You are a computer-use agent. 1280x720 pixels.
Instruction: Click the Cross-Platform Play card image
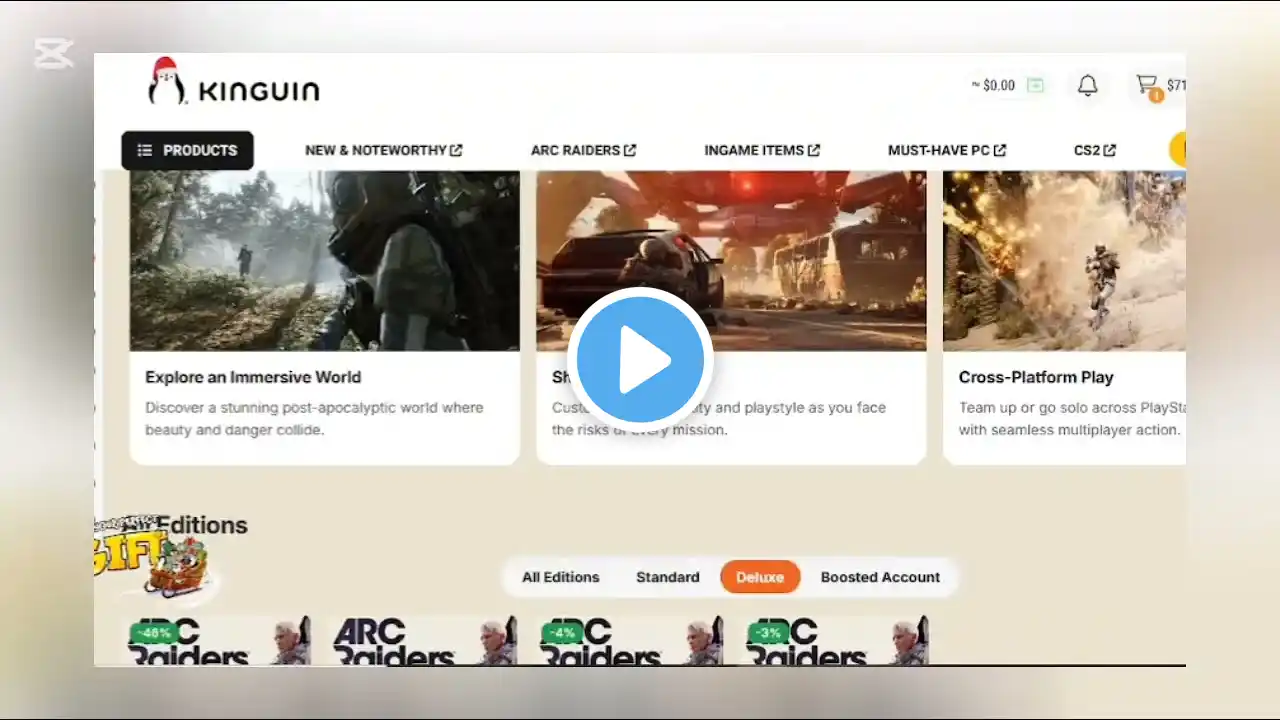pos(1064,261)
